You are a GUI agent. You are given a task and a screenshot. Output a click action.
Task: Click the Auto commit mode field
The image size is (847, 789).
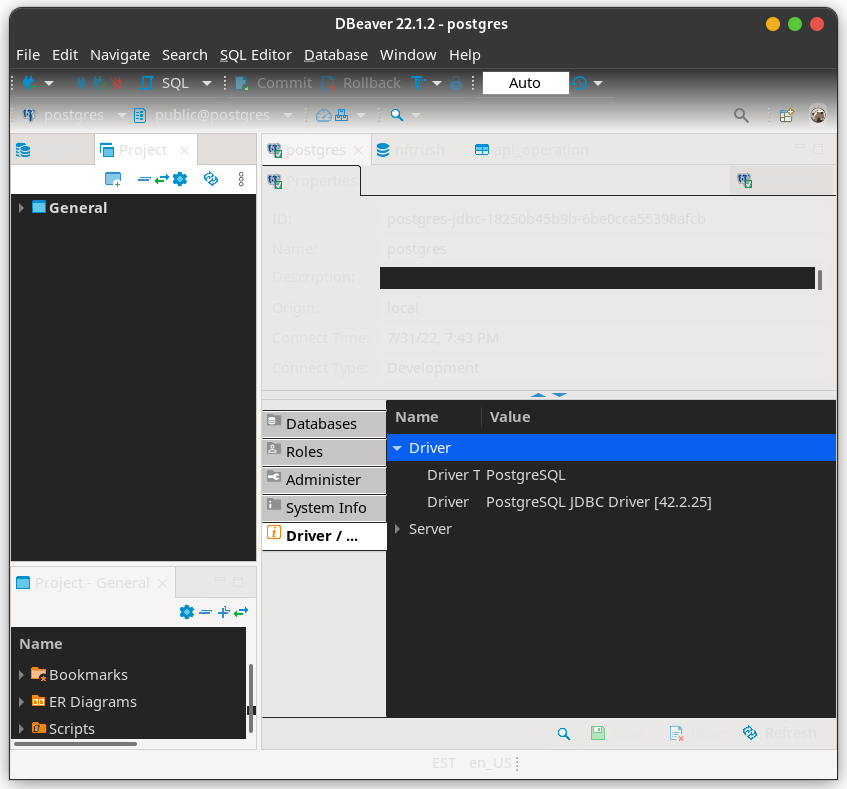[525, 83]
